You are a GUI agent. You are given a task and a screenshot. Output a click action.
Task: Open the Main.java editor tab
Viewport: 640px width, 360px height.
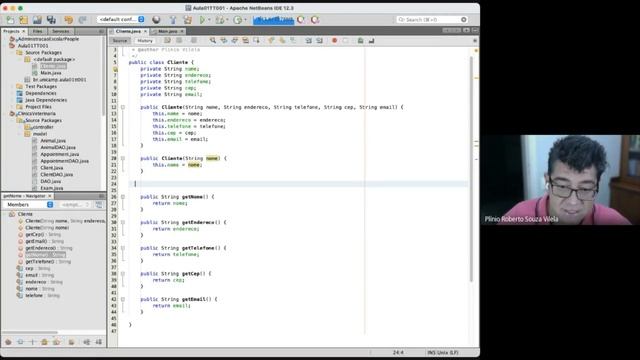(167, 31)
